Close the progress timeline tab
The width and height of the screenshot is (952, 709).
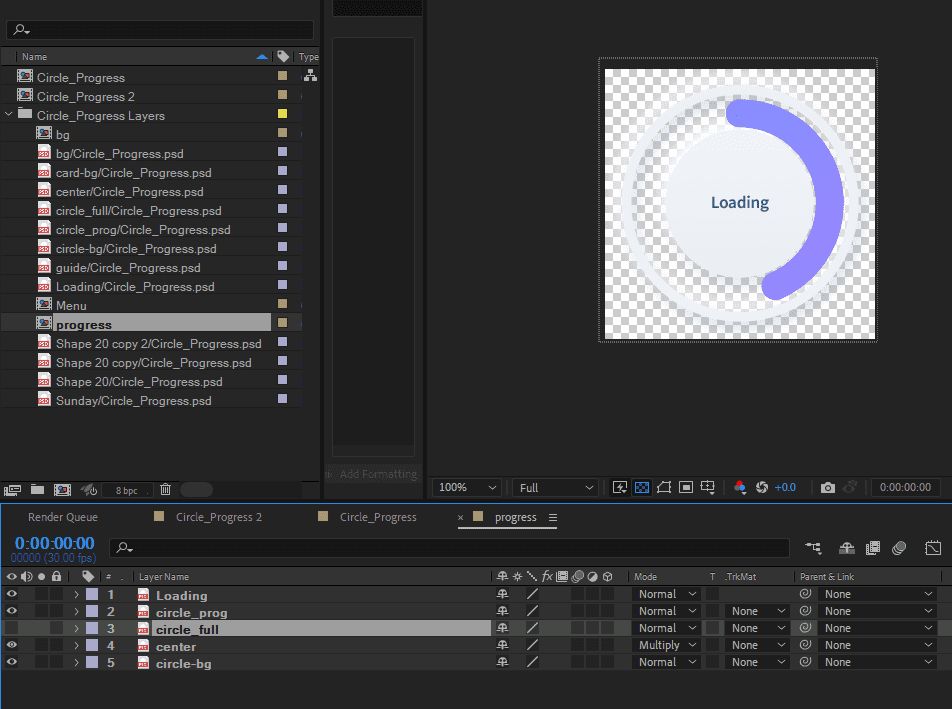460,517
